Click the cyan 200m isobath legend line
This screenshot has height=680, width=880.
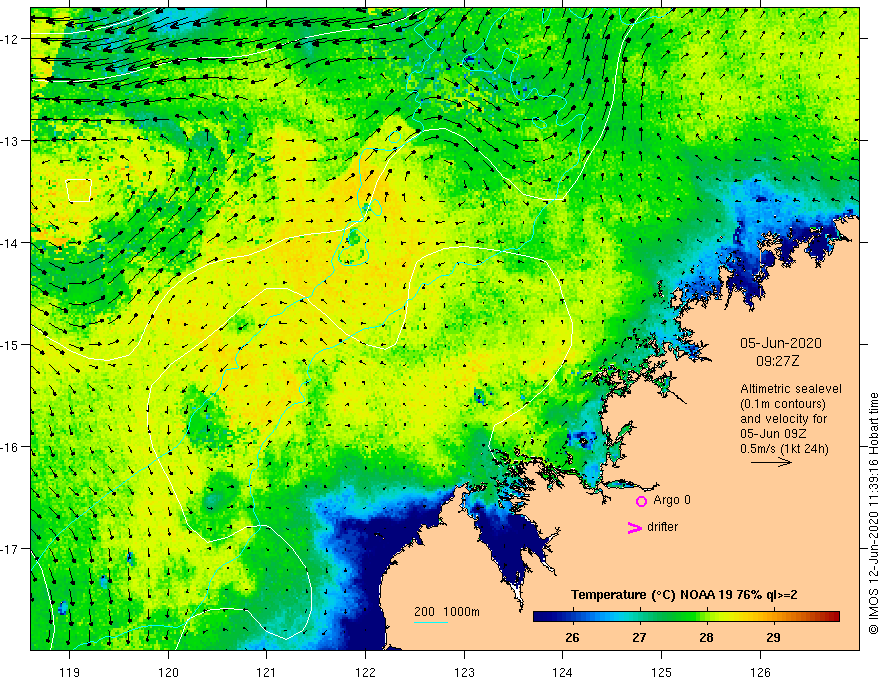(430, 622)
